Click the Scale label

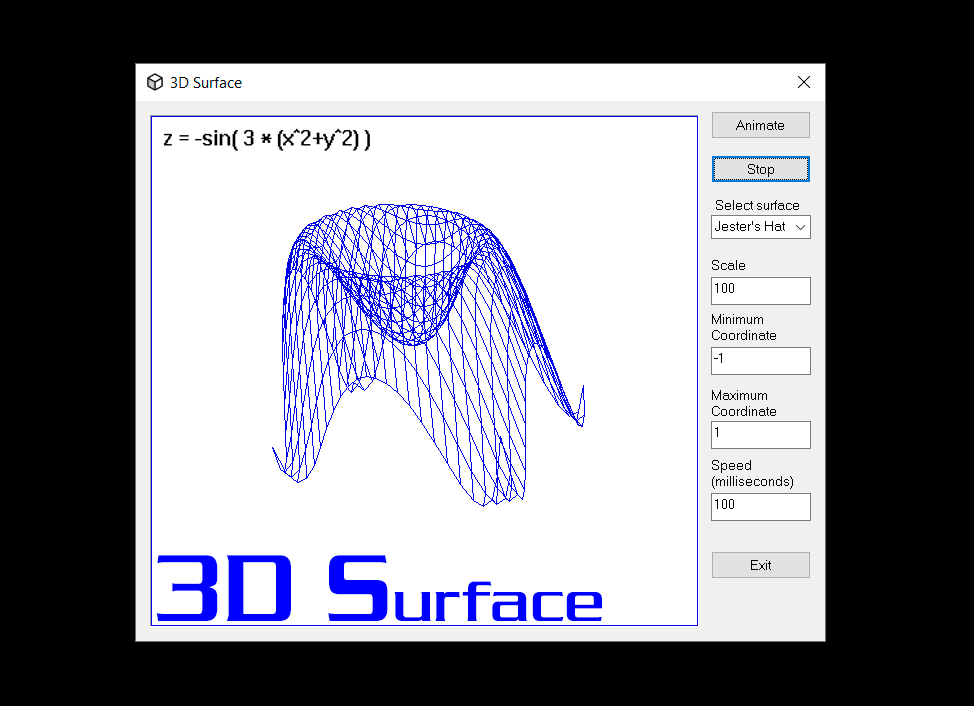(728, 265)
